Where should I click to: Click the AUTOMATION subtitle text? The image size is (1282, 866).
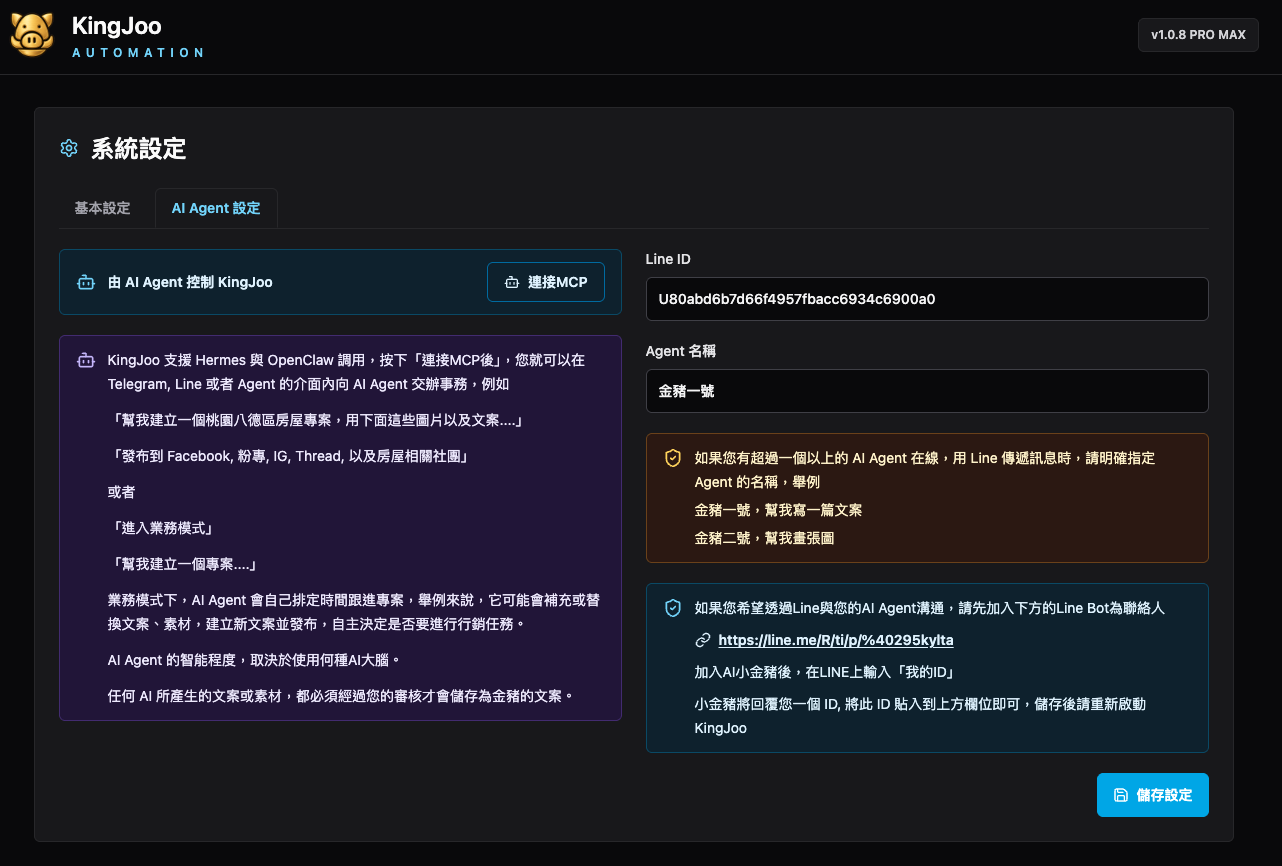pos(138,53)
